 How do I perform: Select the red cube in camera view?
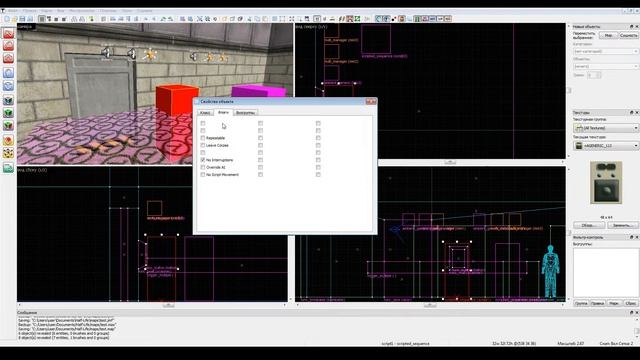pos(177,100)
